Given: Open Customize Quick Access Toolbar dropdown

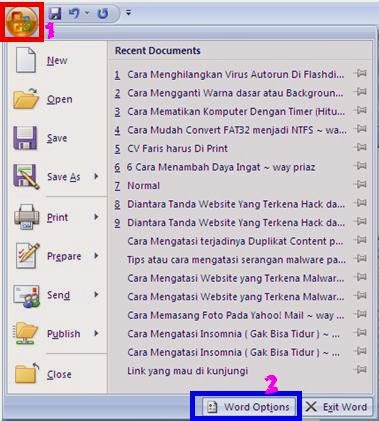Looking at the screenshot, I should point(128,13).
